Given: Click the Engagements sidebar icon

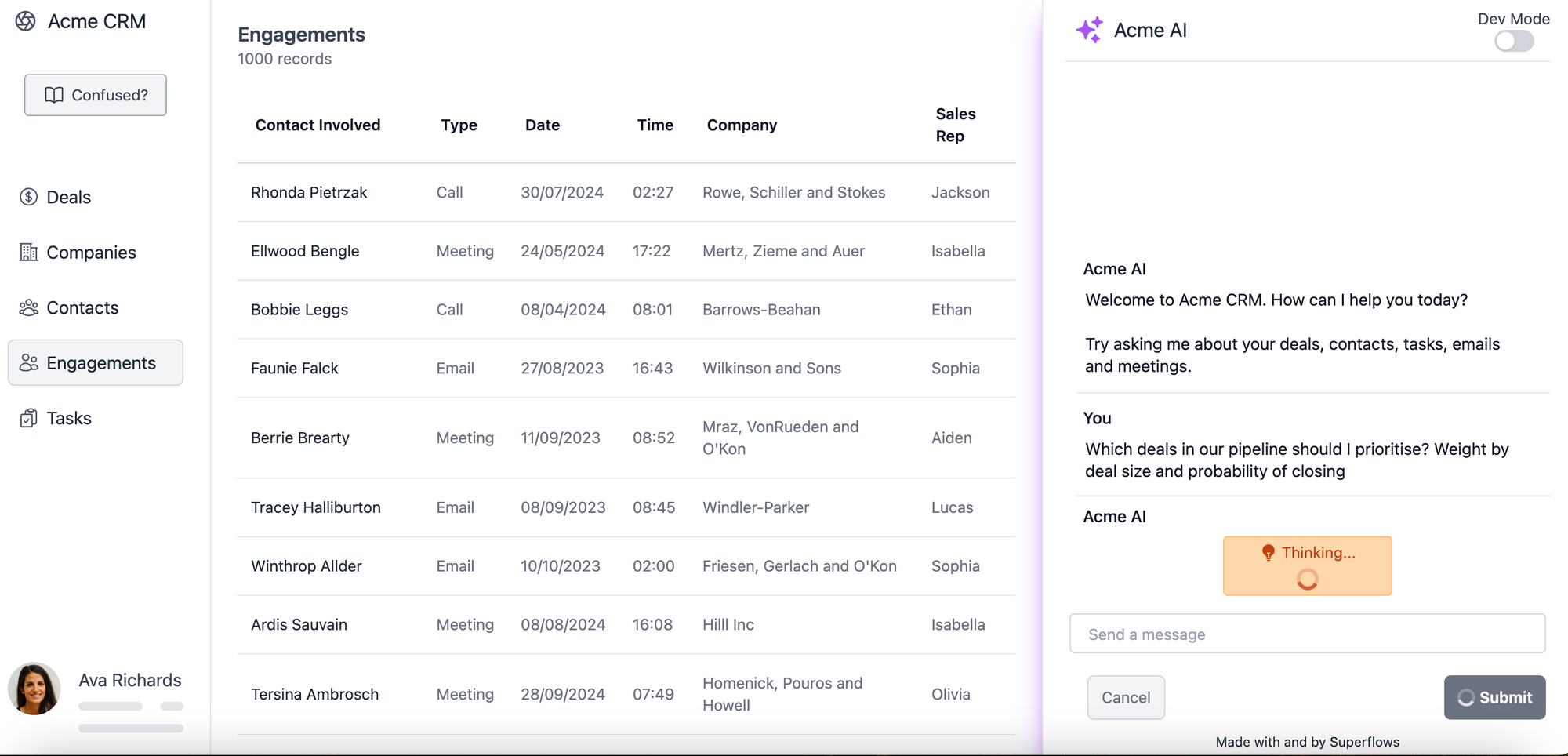Looking at the screenshot, I should (x=29, y=363).
